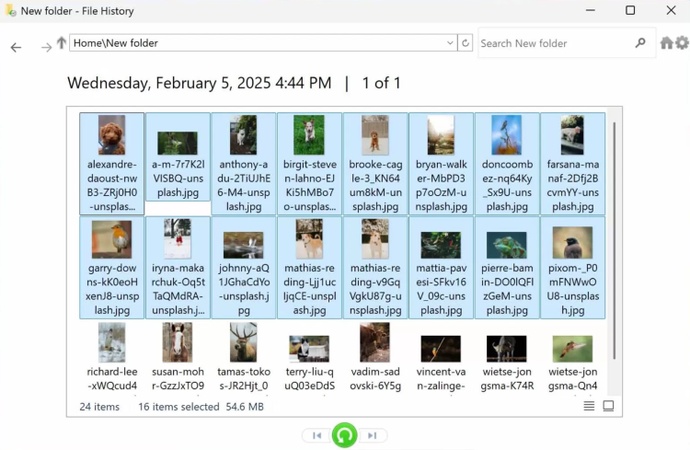Screen dimensions: 690x450
Task: Select birgit-steven-lahno dog image
Action: pos(309,164)
